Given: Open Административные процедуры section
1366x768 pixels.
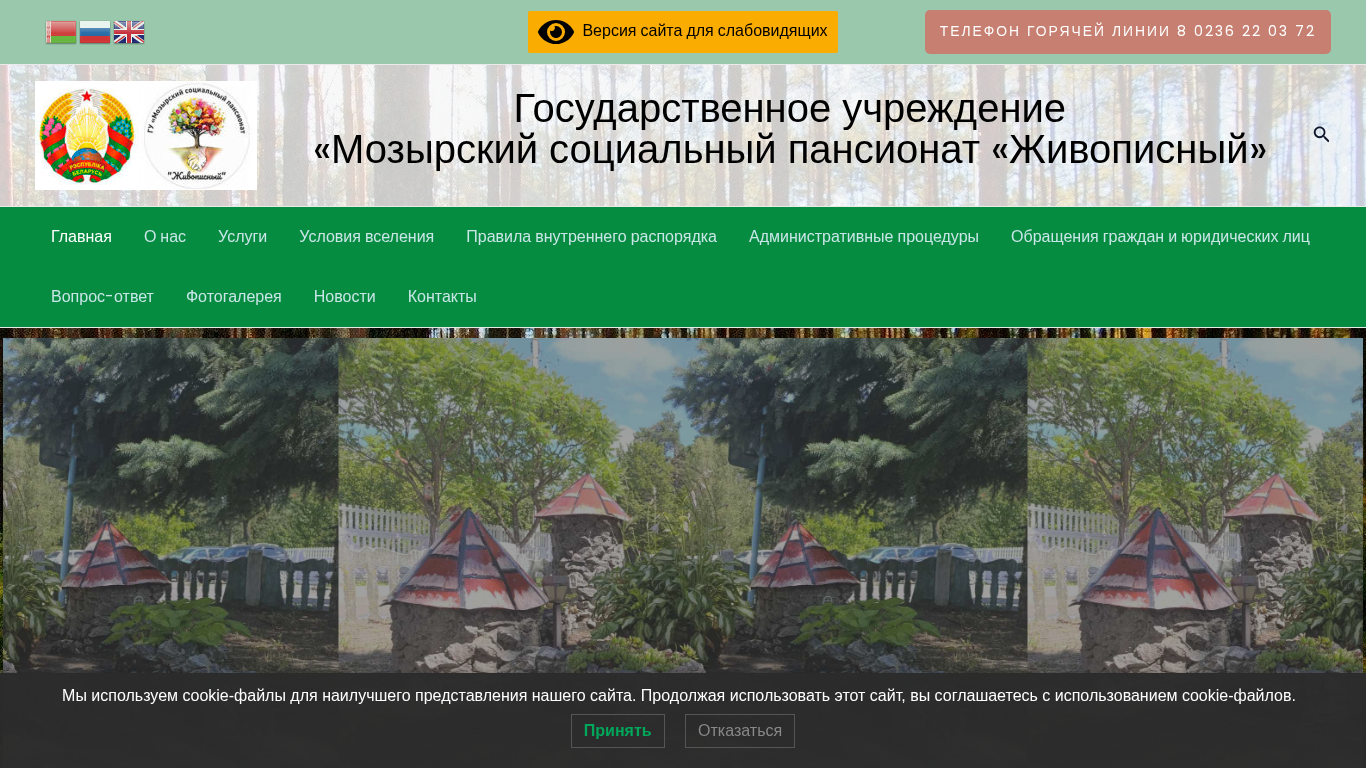Looking at the screenshot, I should click(864, 237).
